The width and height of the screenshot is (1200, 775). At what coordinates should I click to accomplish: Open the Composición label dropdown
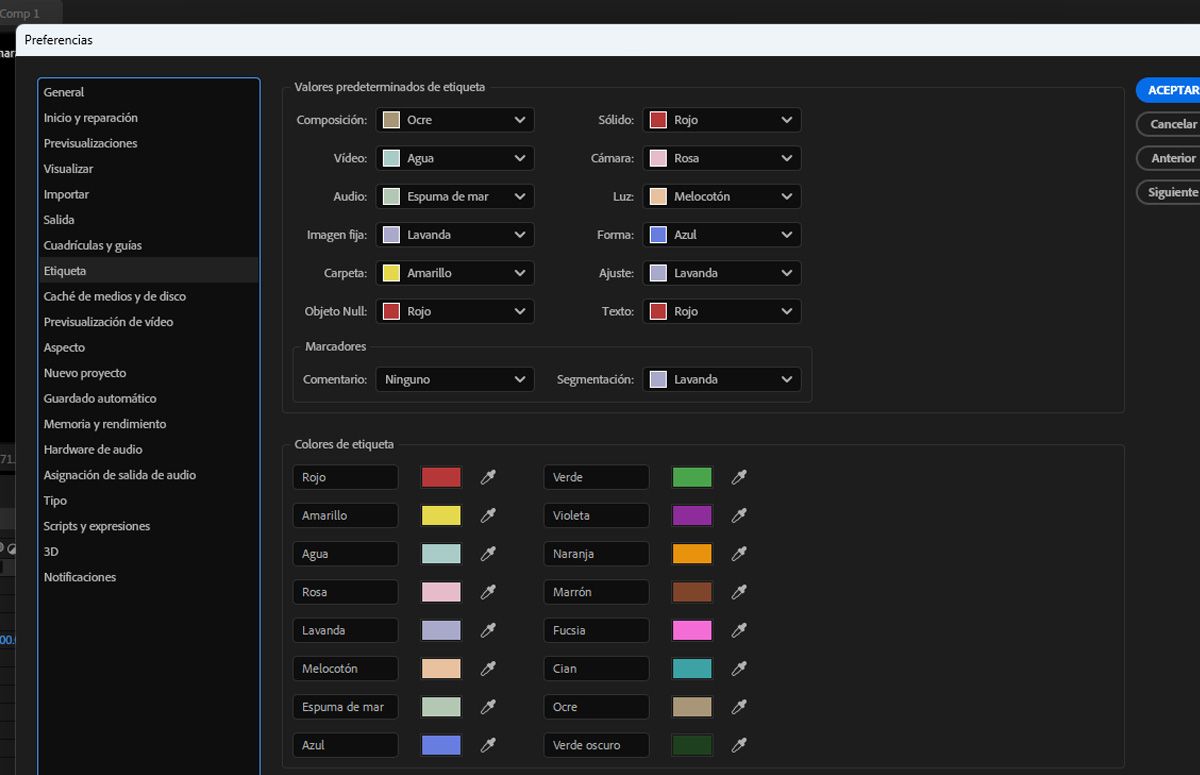[x=455, y=120]
